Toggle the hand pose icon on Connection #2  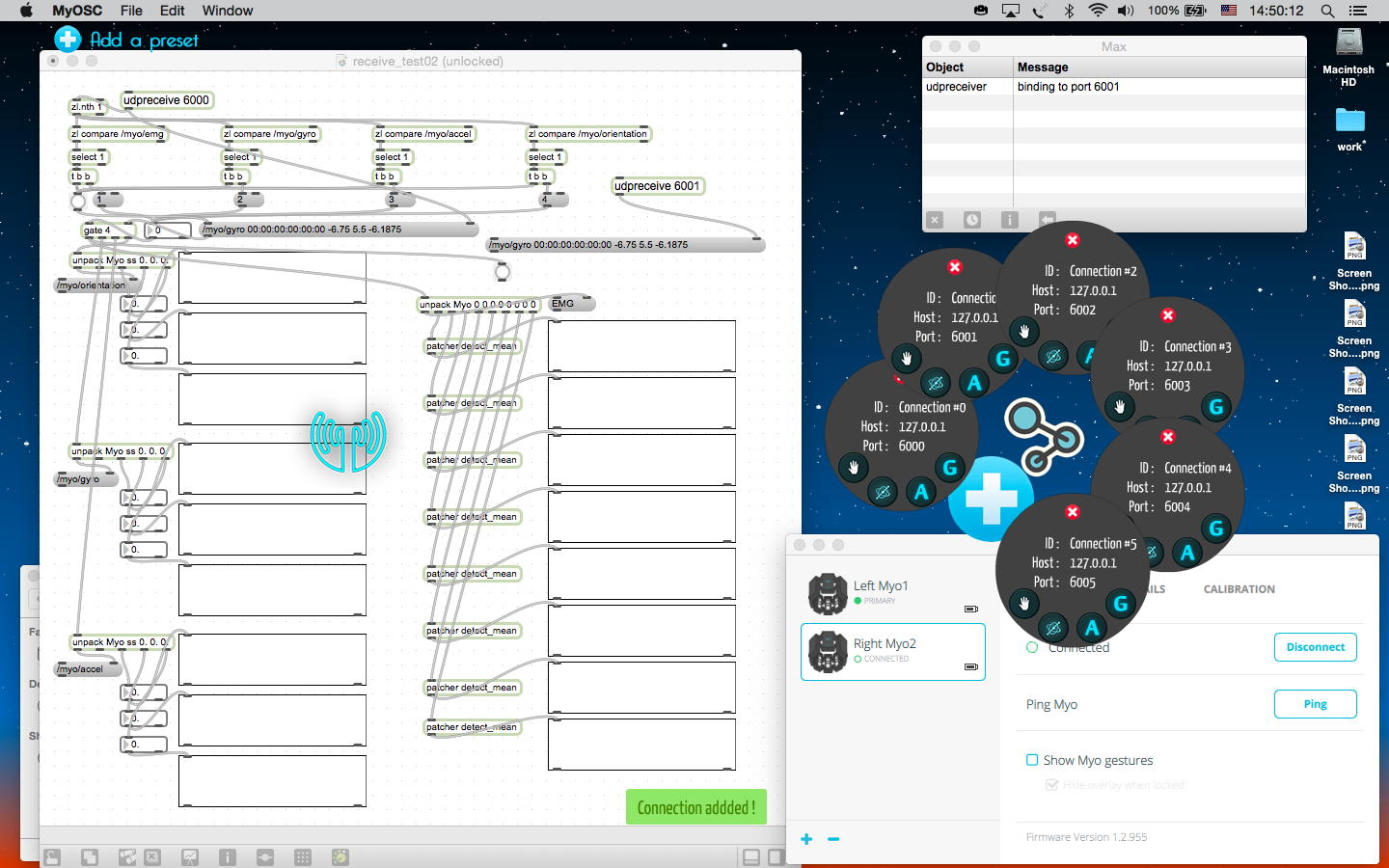pos(1023,333)
